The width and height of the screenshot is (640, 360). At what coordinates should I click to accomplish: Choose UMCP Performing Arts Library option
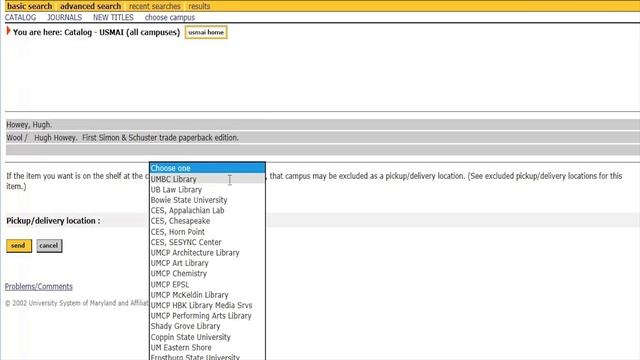point(207,316)
